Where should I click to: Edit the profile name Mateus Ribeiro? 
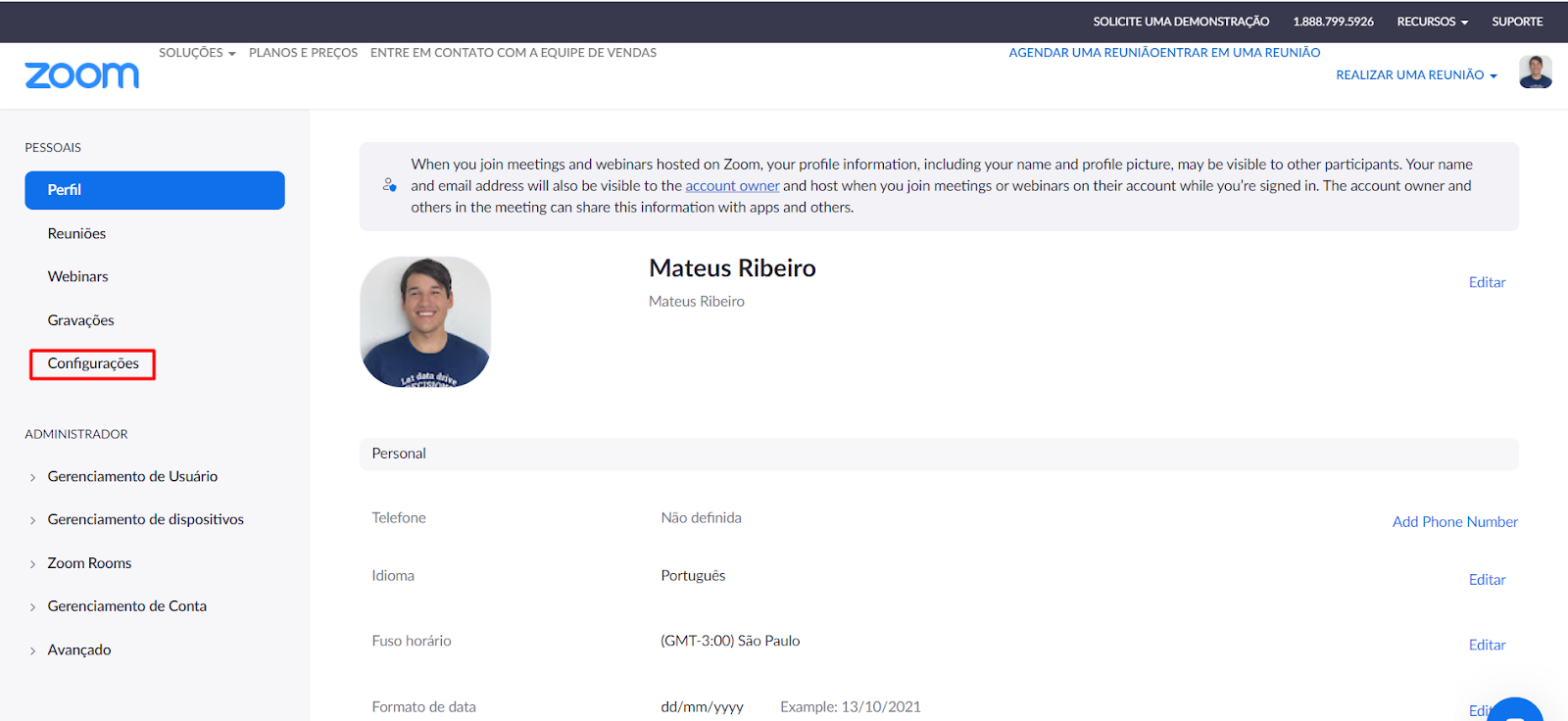(1487, 282)
